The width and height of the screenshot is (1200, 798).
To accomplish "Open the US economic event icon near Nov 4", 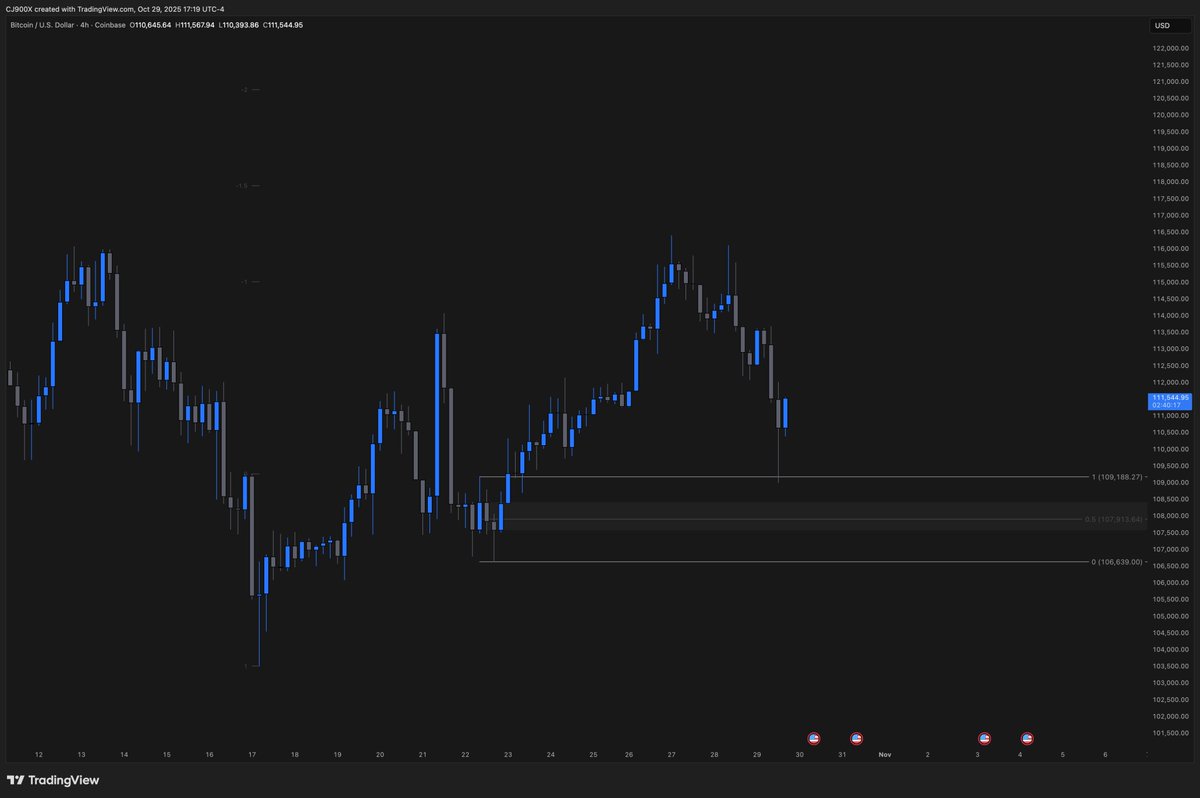I will click(1027, 738).
